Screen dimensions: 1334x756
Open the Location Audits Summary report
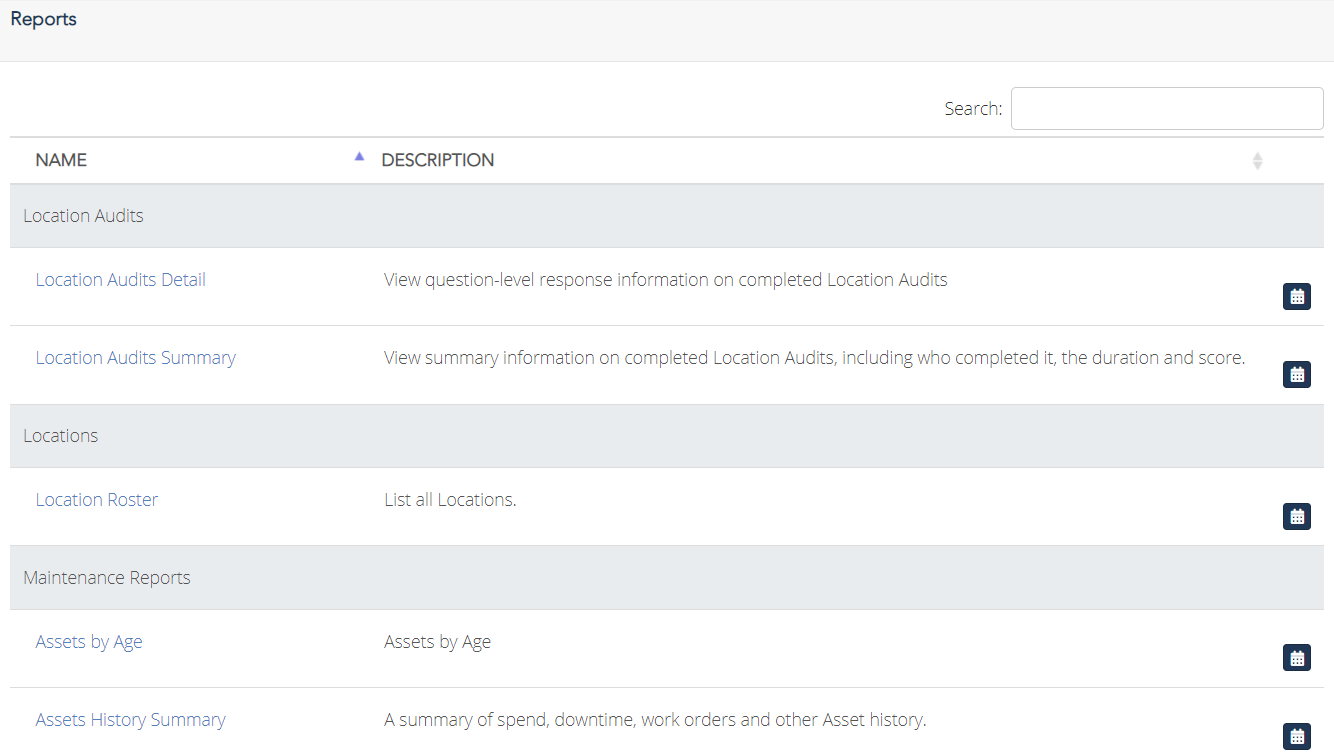pos(136,358)
